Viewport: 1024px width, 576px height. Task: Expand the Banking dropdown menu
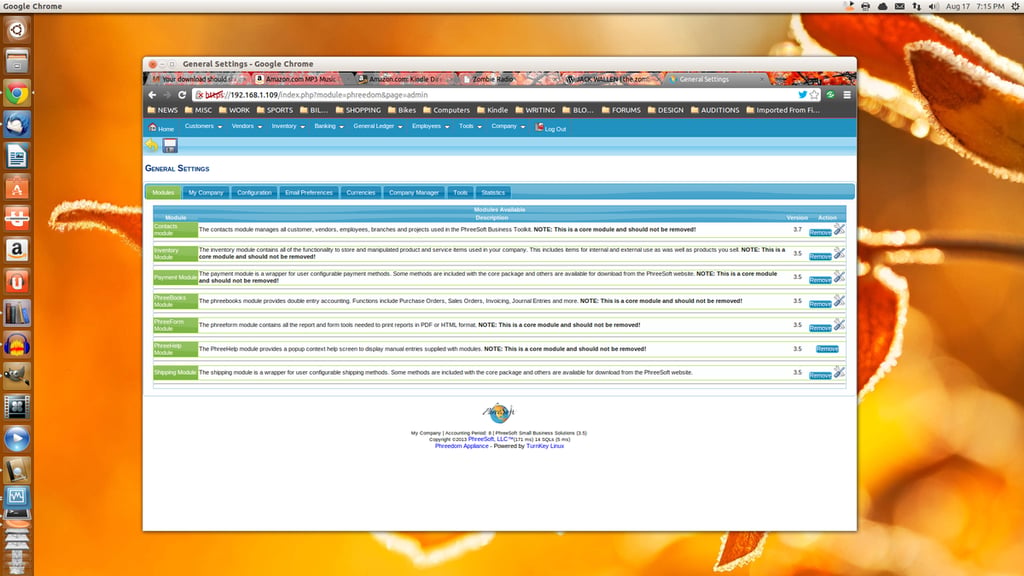(328, 127)
